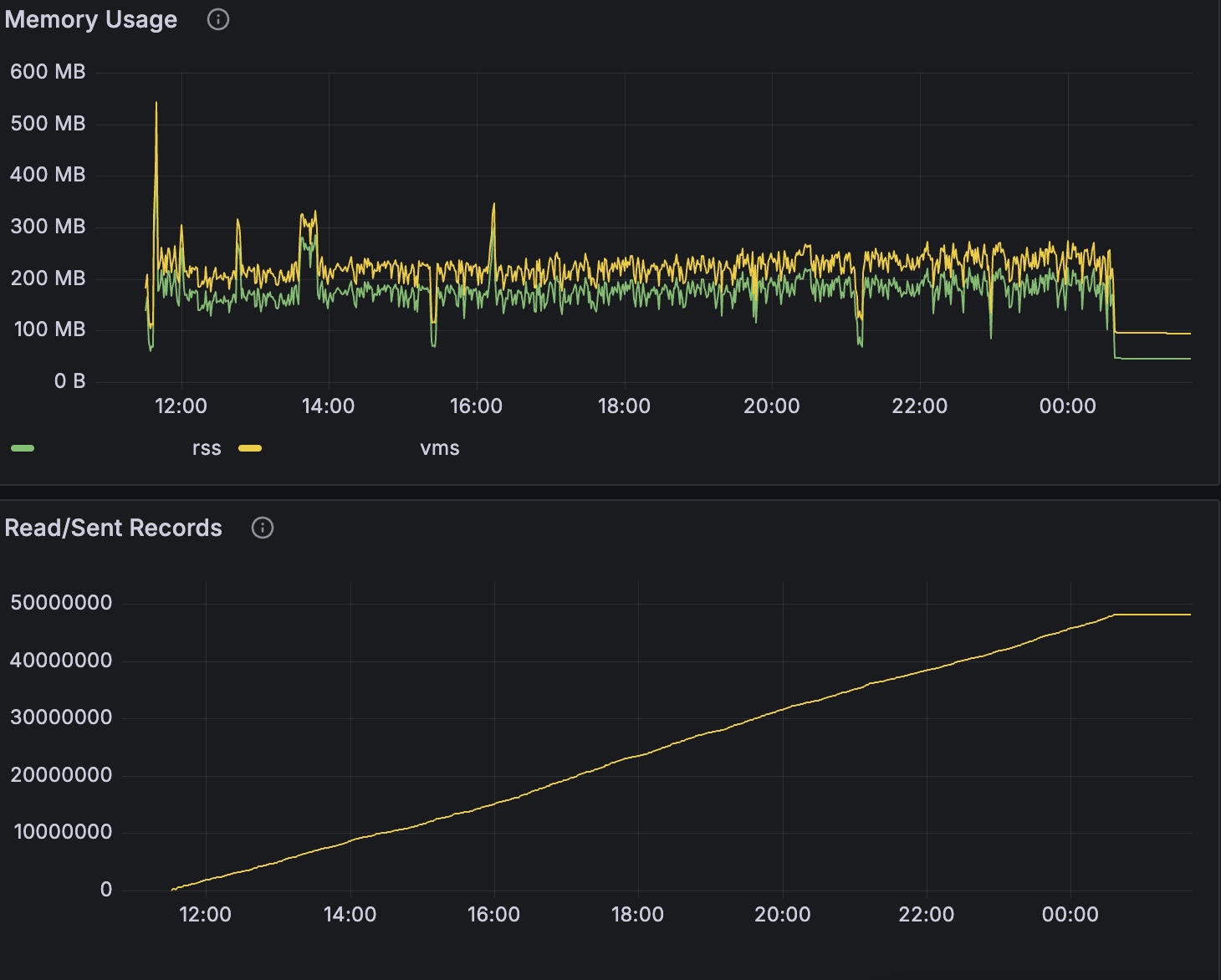Image resolution: width=1221 pixels, height=980 pixels.
Task: Click the 0 B axis label
Action: pos(70,381)
